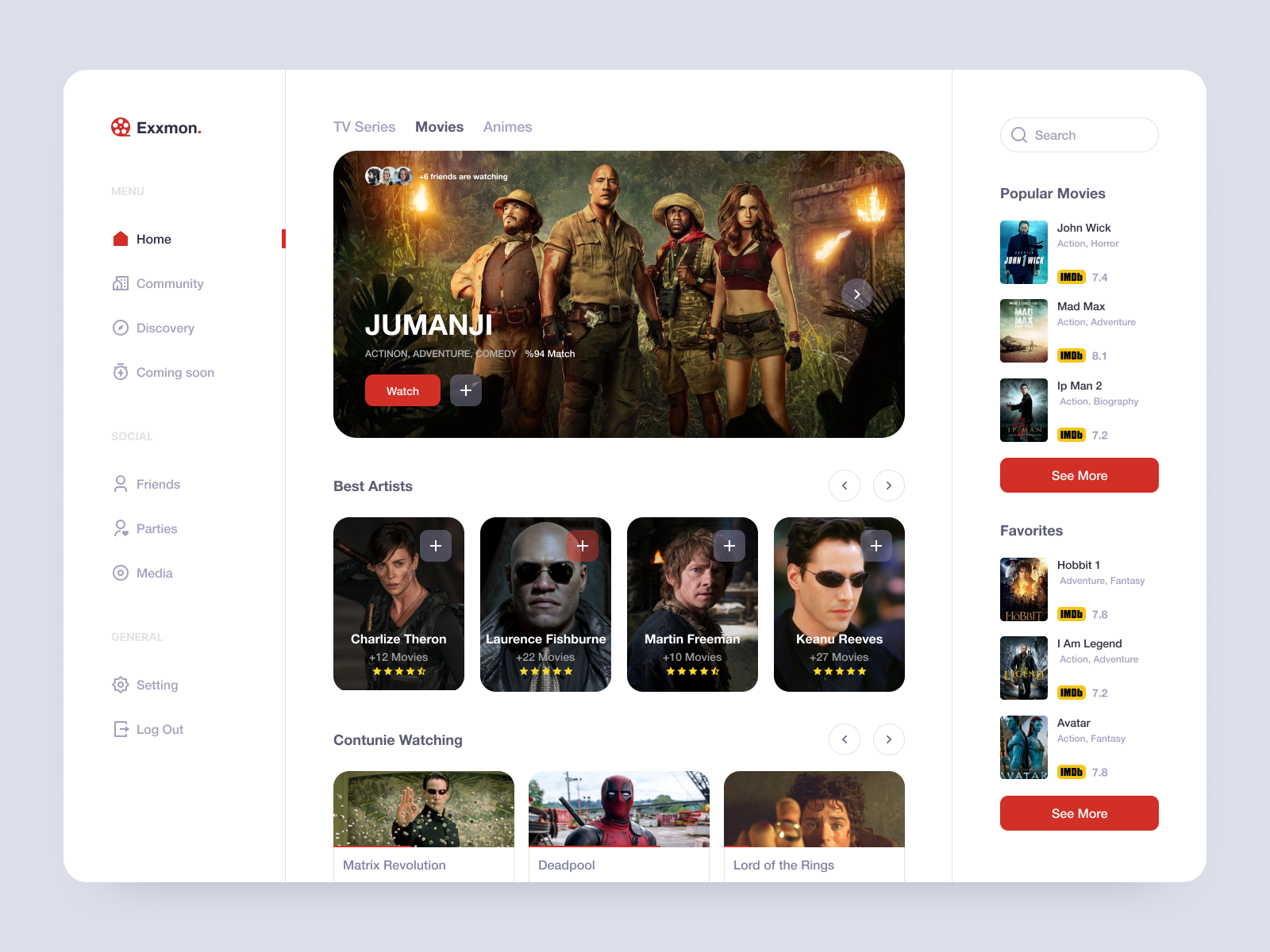
Task: Open the Community section icon
Action: (119, 283)
